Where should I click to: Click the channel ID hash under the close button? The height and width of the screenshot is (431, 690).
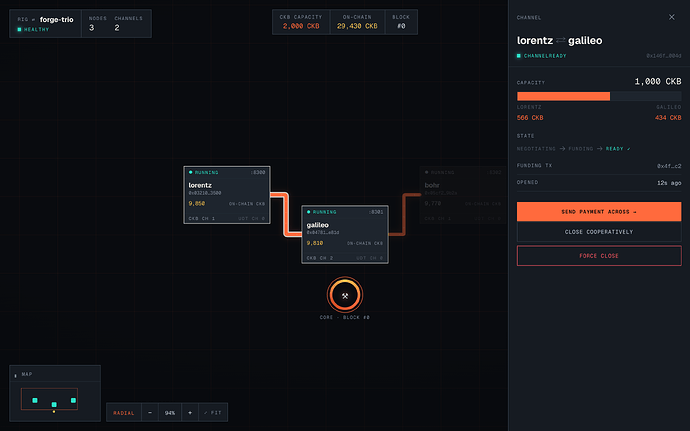coord(664,56)
